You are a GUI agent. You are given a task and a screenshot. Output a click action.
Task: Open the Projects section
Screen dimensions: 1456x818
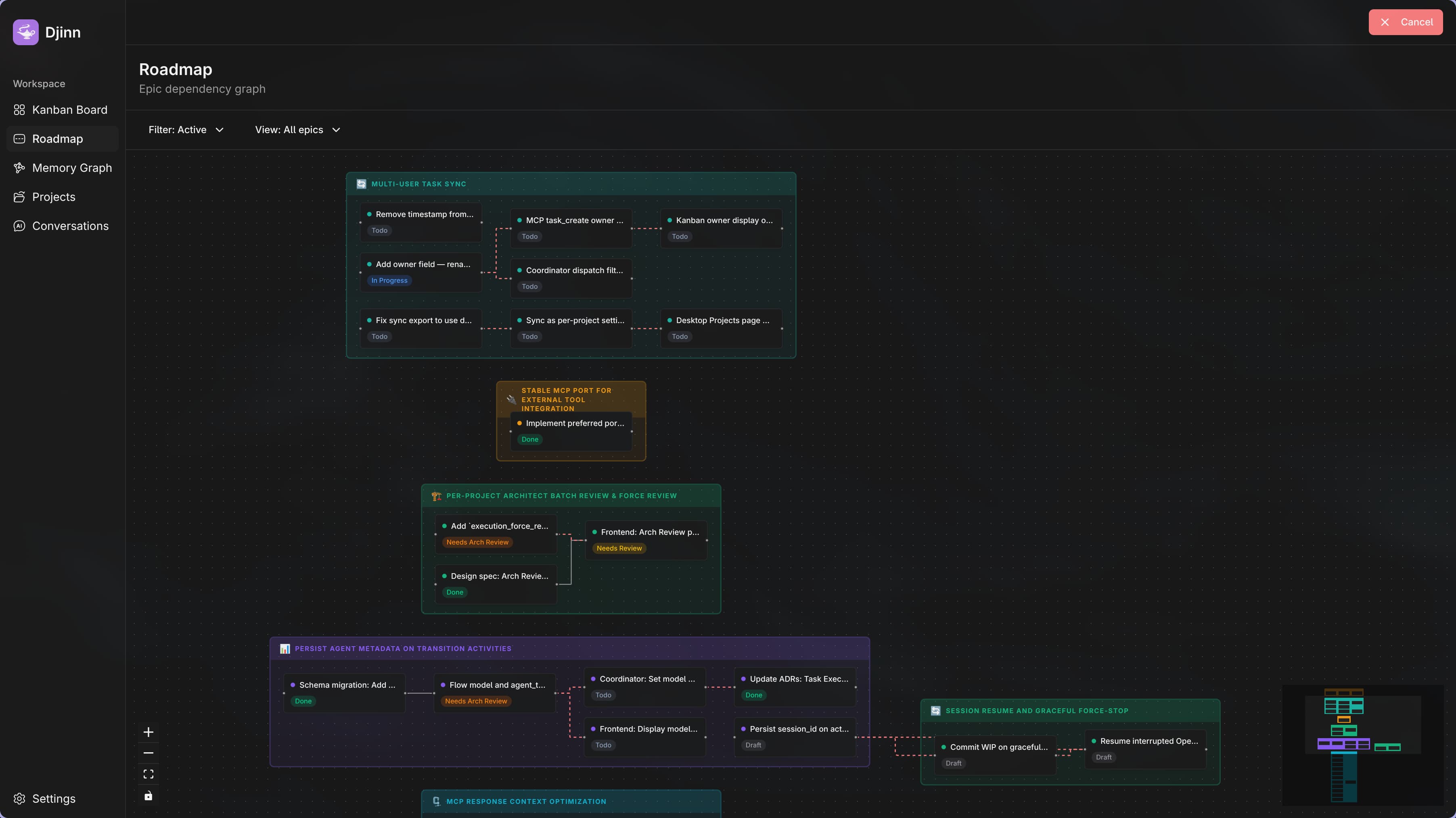tap(53, 196)
